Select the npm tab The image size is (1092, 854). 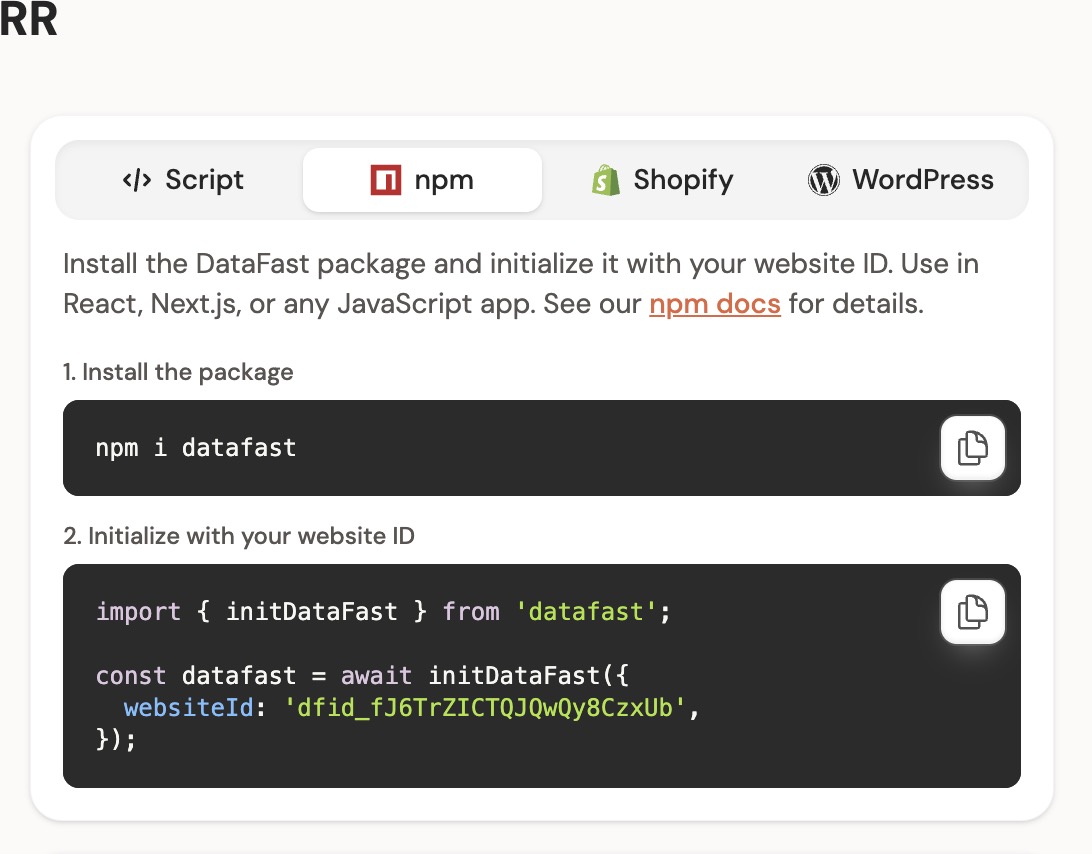click(422, 180)
